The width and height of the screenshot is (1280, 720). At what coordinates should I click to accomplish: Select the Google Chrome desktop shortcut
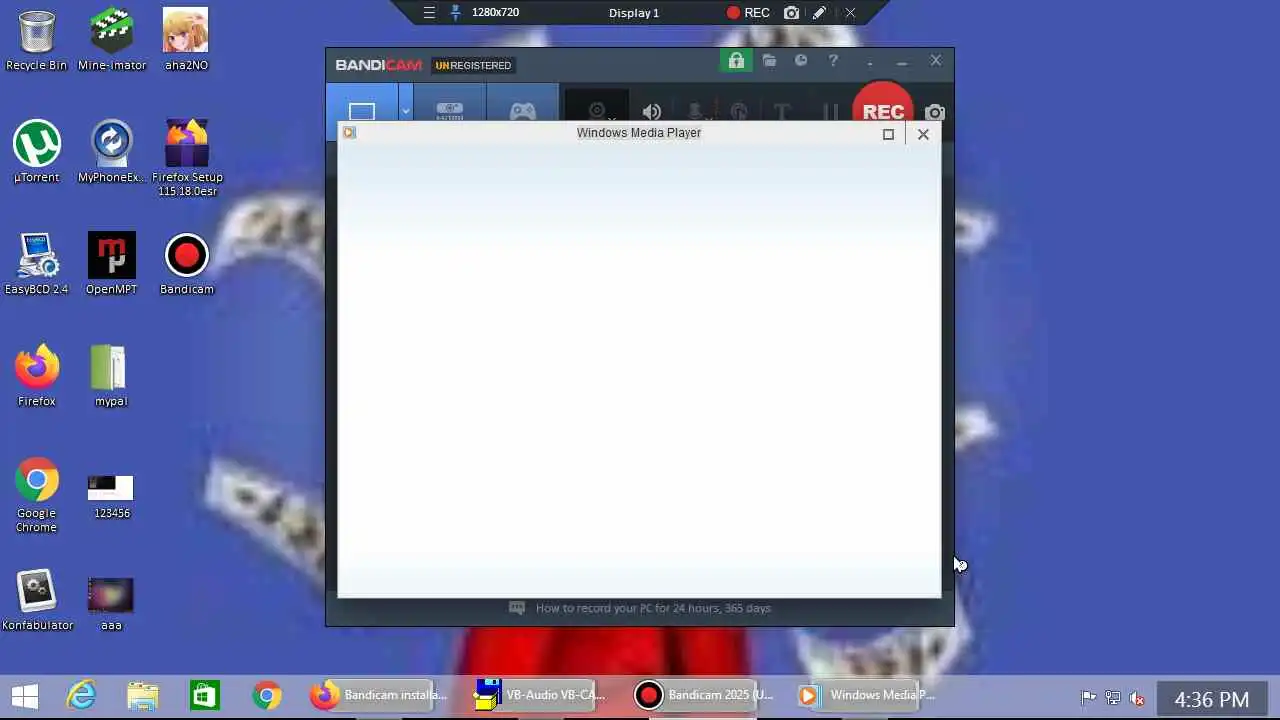click(x=36, y=495)
